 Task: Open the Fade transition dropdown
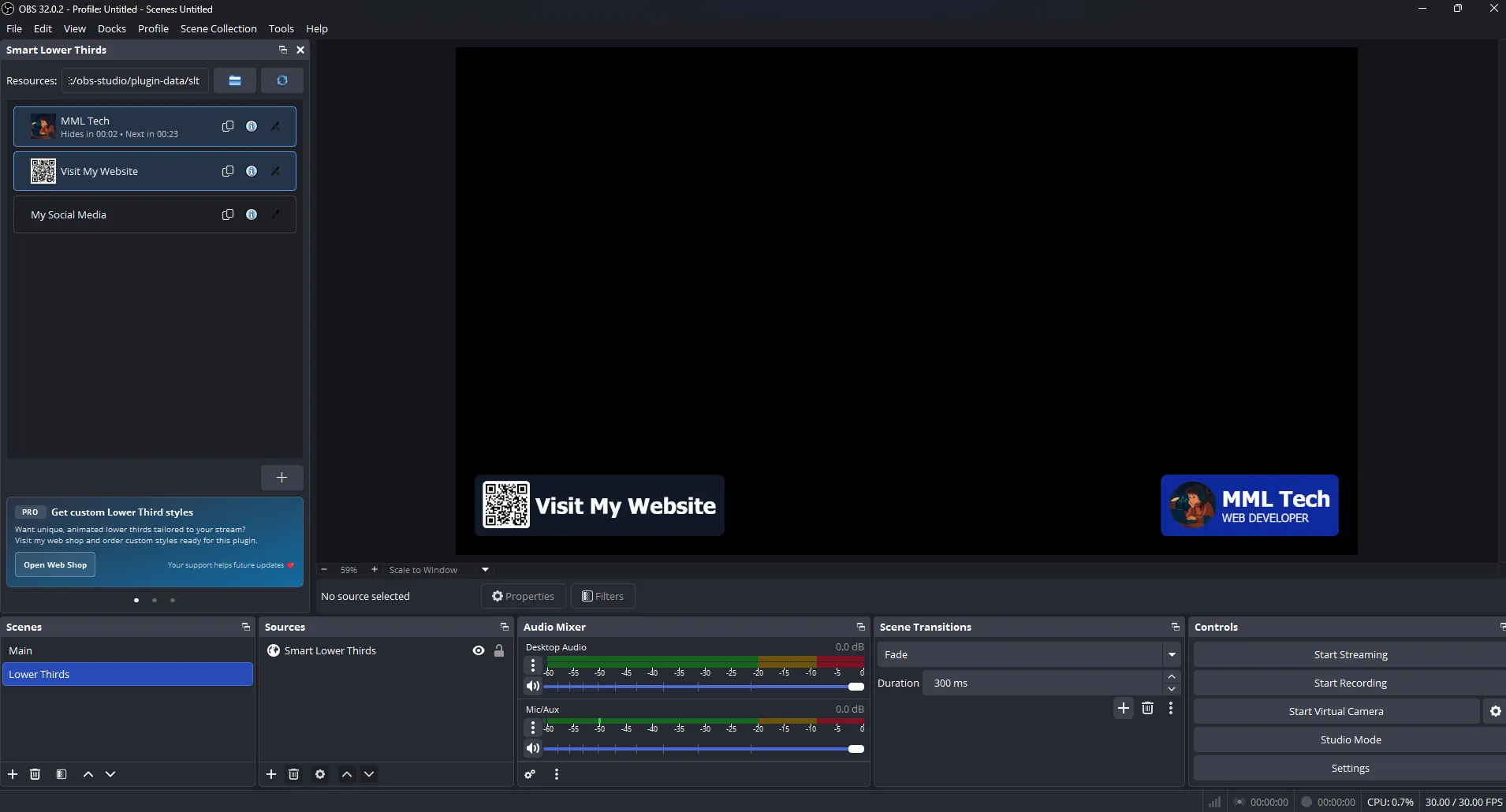1172,654
